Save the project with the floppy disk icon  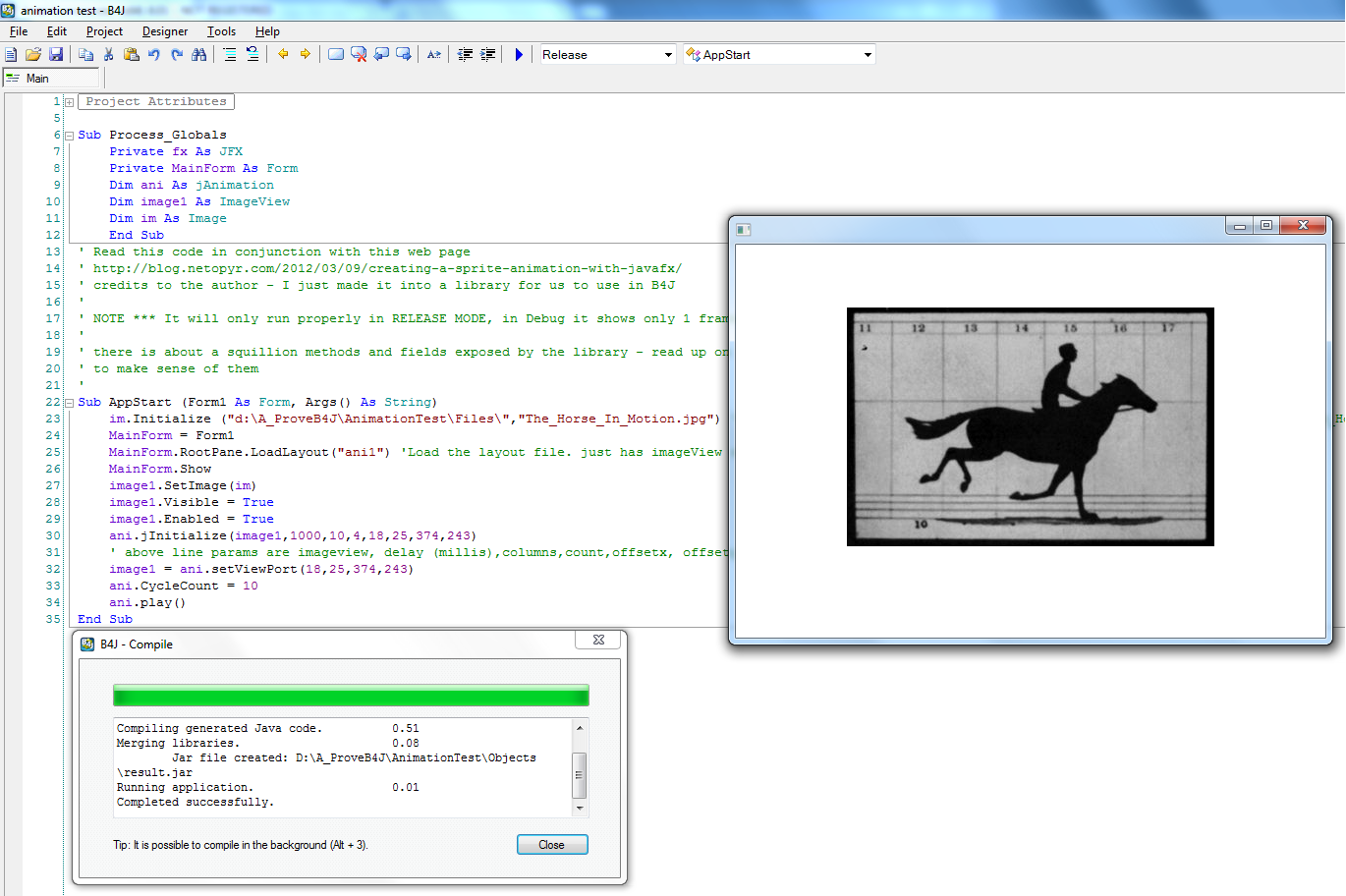coord(56,55)
